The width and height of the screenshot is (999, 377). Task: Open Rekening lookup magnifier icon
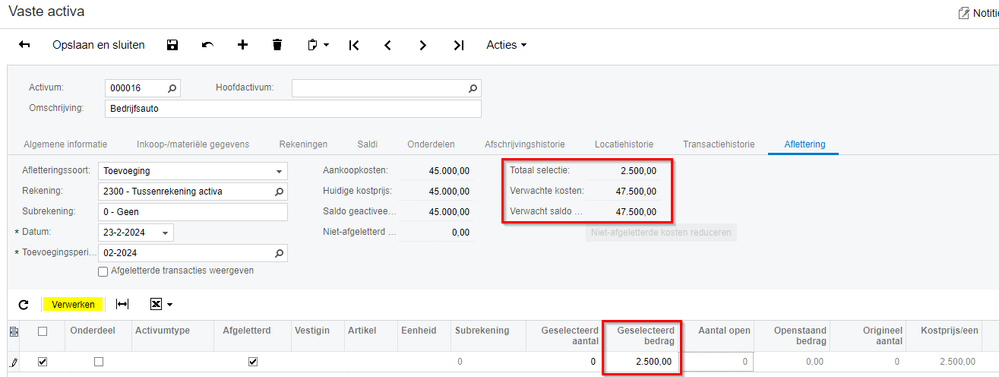click(x=279, y=191)
